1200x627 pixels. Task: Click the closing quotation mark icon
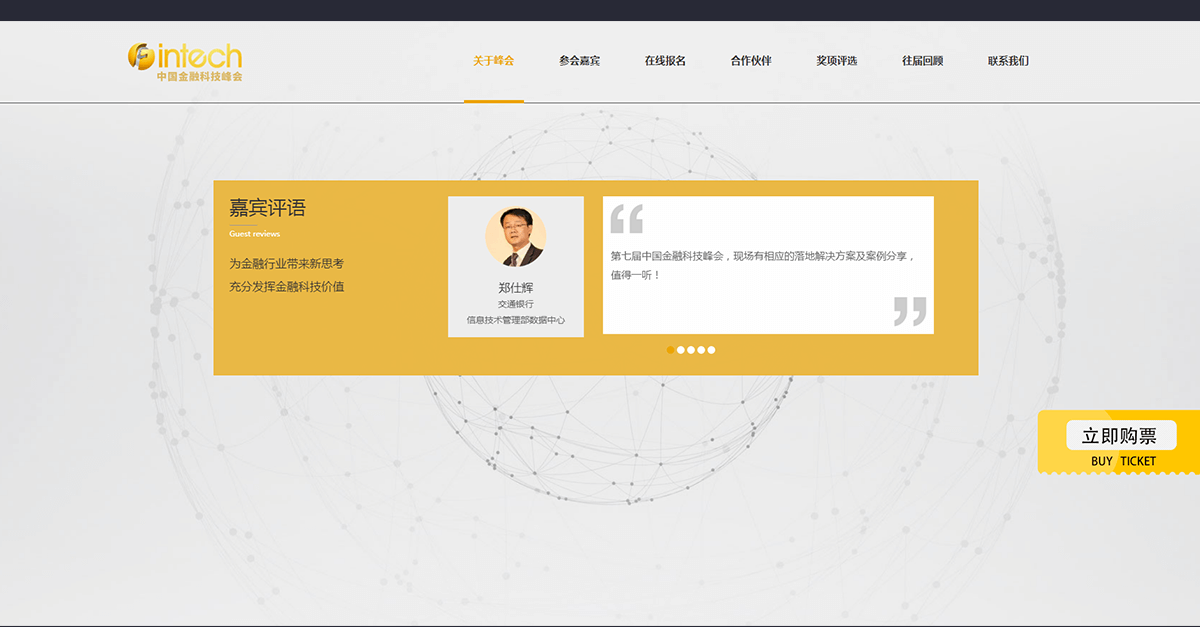tap(910, 311)
